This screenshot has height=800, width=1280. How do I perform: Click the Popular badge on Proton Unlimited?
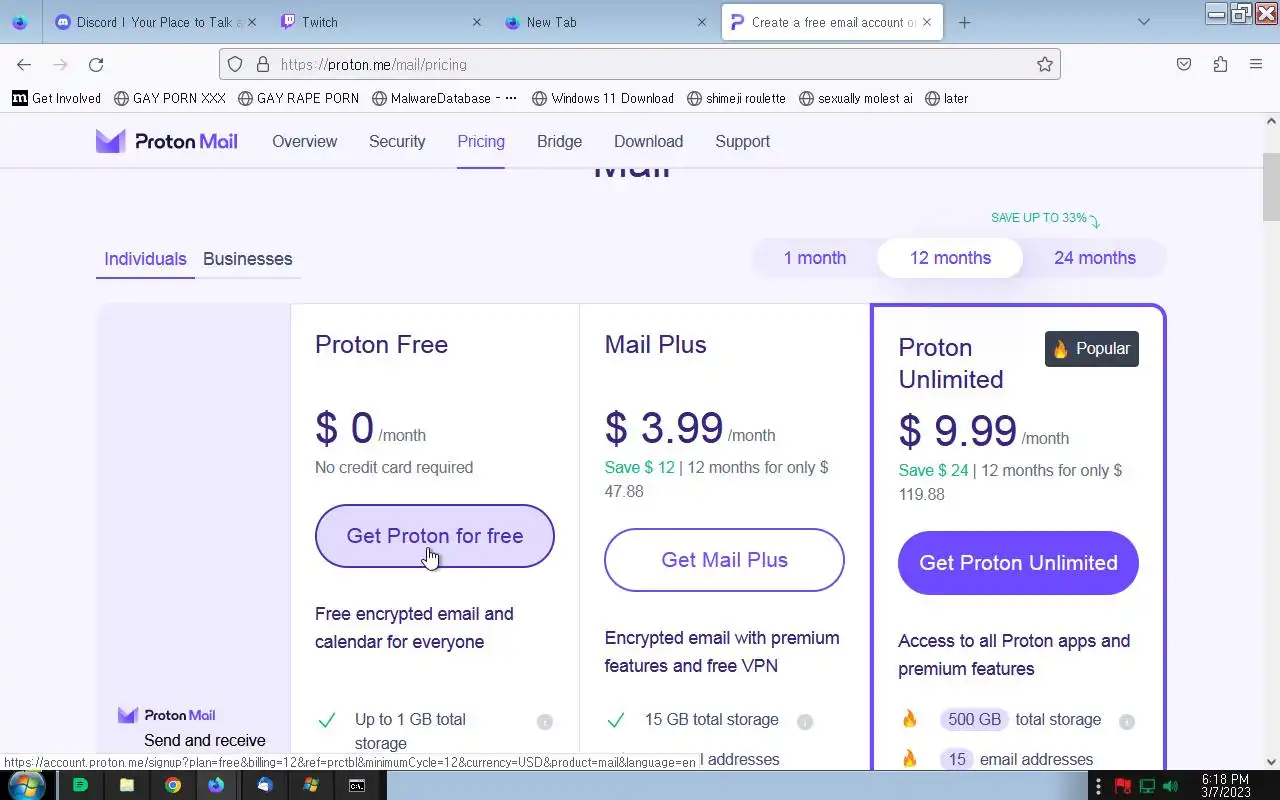(x=1092, y=348)
